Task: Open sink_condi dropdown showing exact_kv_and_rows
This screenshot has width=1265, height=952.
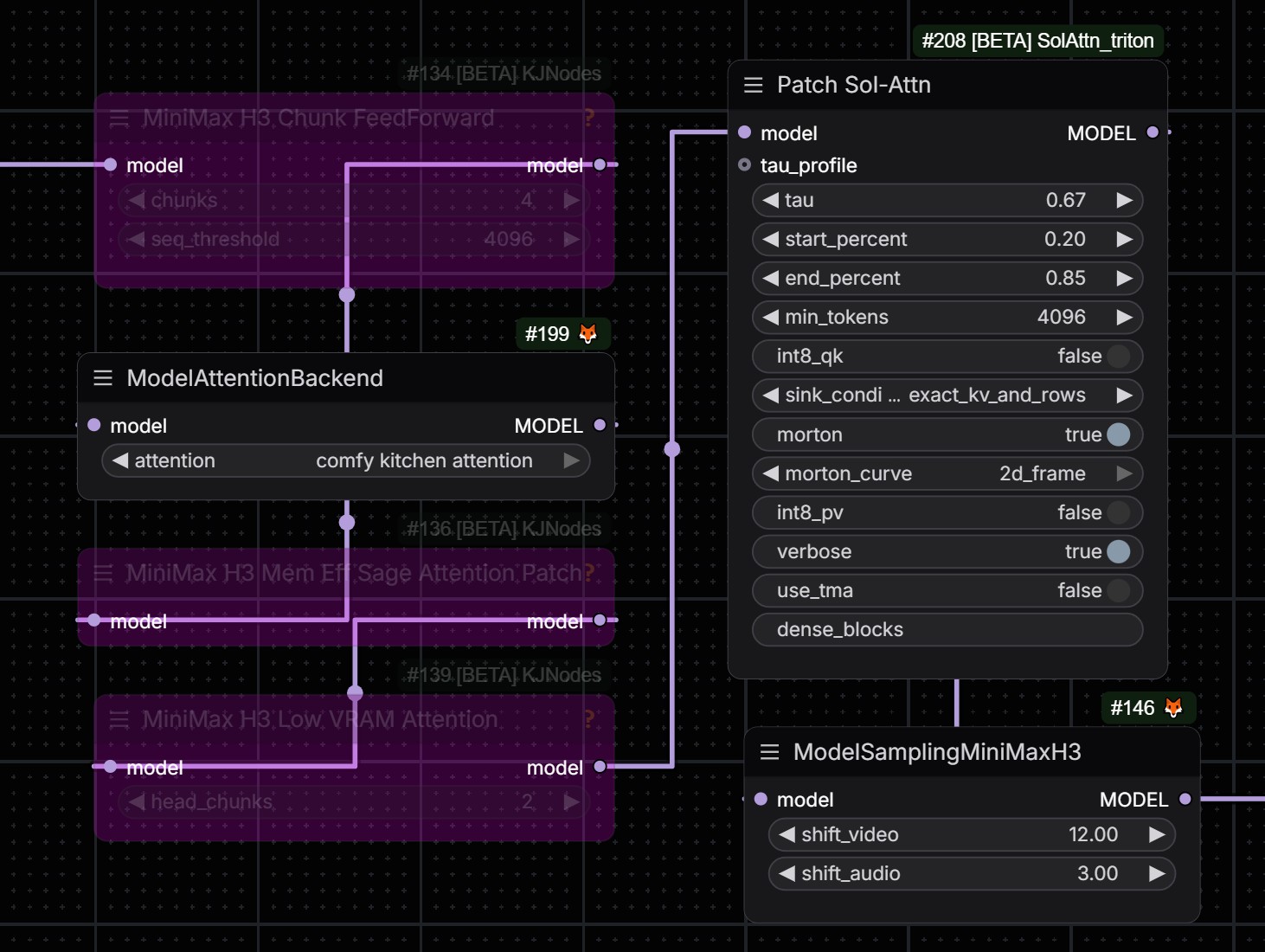Action: 947,396
